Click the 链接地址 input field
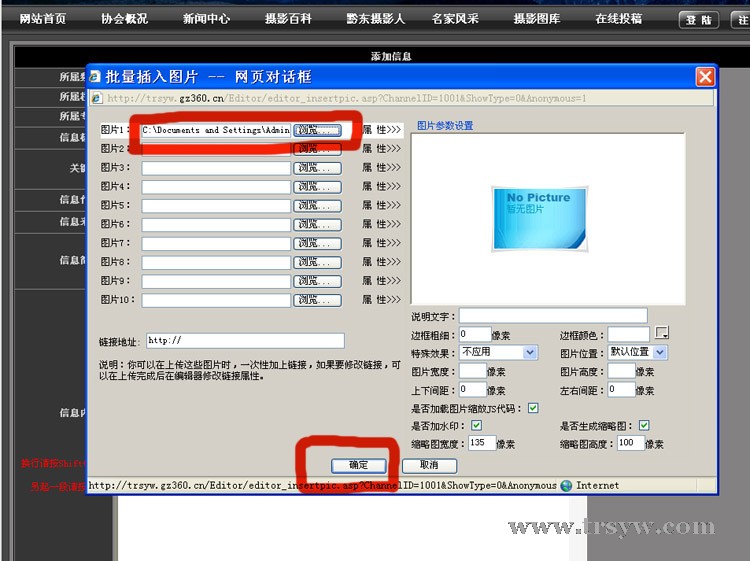750x561 pixels. (x=245, y=341)
